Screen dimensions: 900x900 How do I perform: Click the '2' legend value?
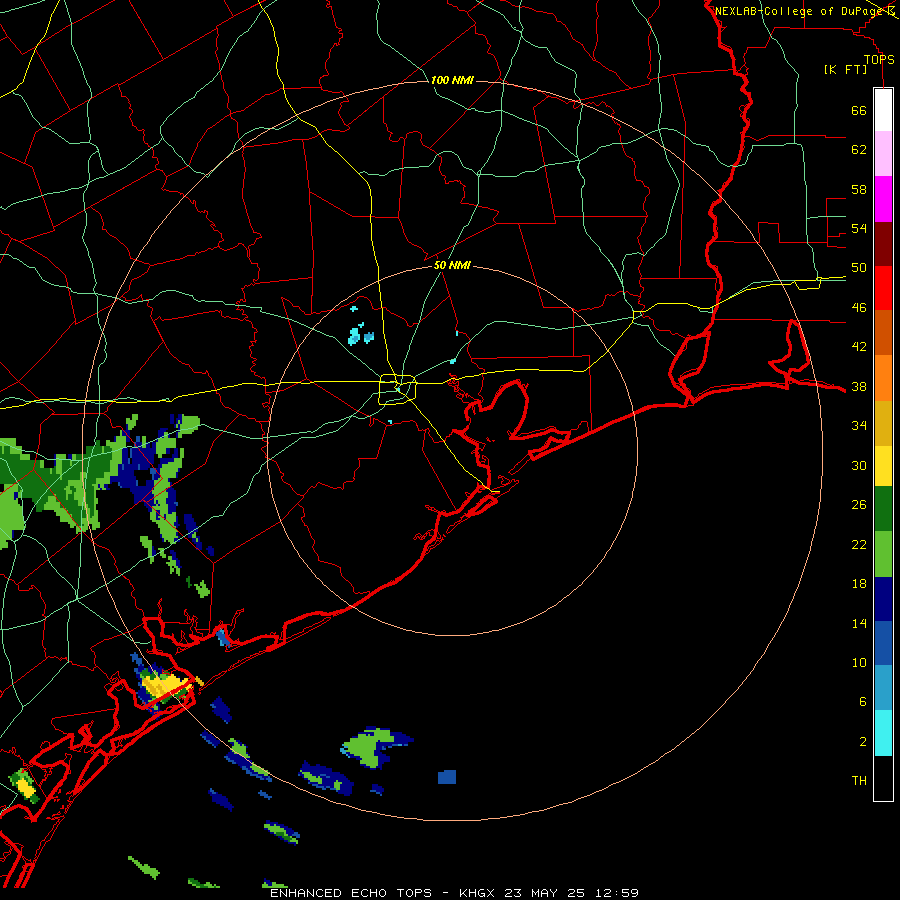(863, 742)
